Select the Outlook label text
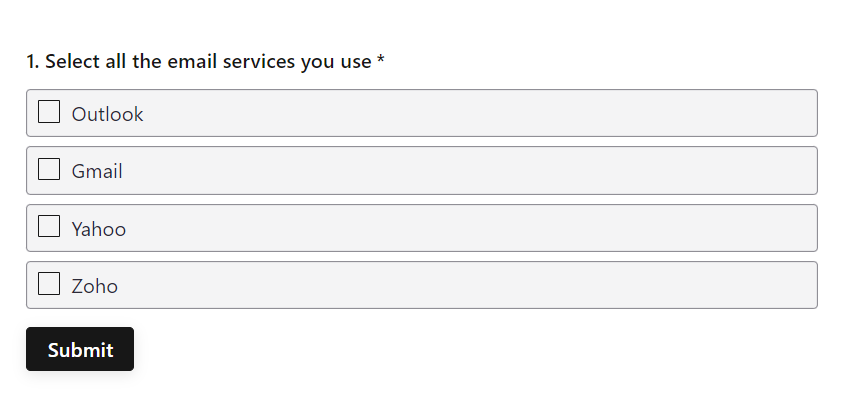Screen dimensions: 862x404 click(107, 114)
